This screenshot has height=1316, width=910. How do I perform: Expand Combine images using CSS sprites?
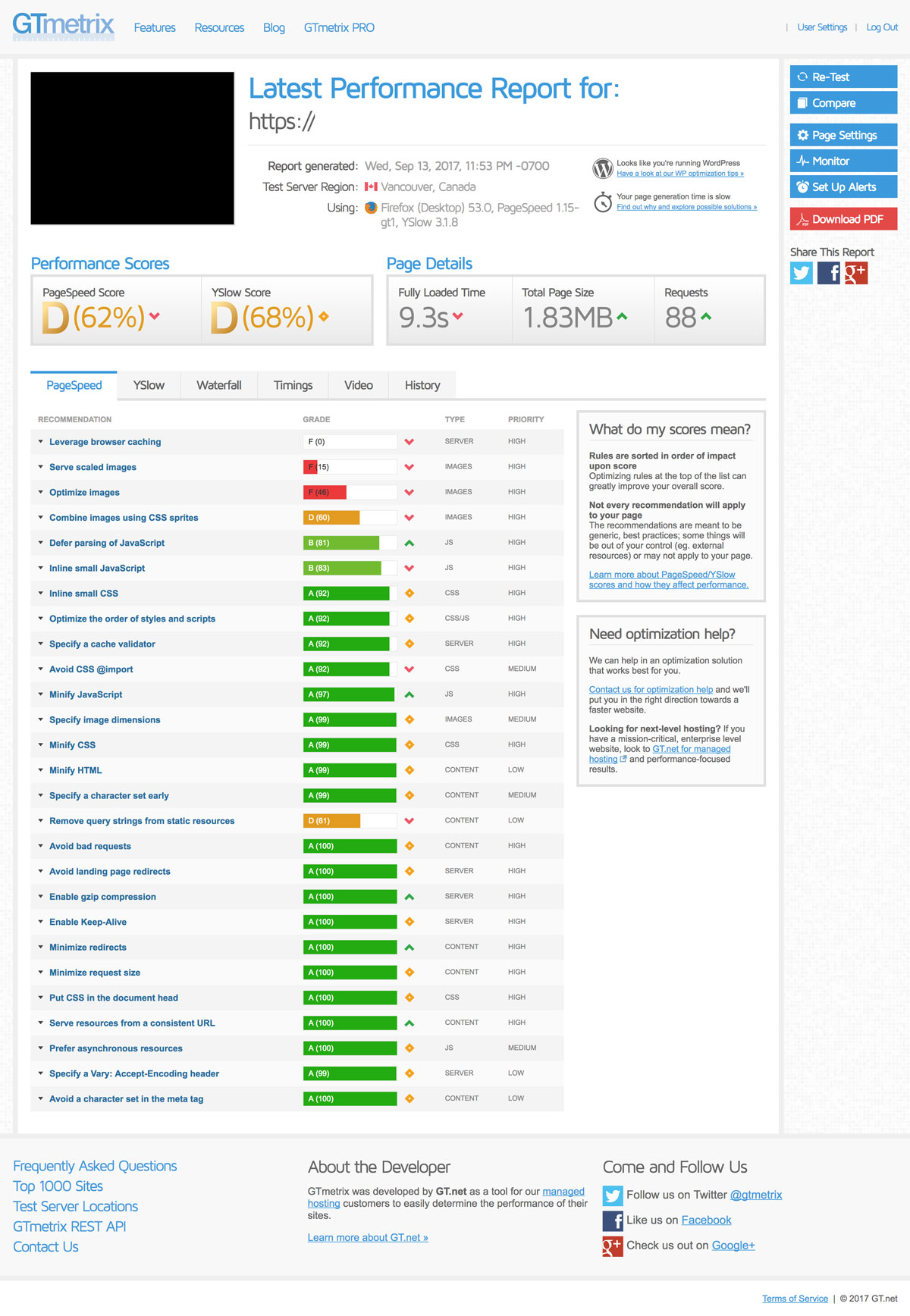pyautogui.click(x=124, y=518)
